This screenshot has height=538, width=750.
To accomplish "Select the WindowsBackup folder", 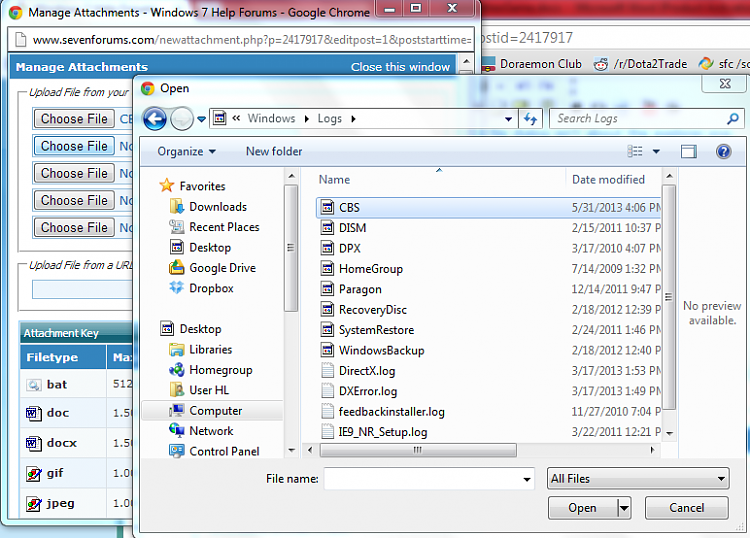I will pos(488,351).
